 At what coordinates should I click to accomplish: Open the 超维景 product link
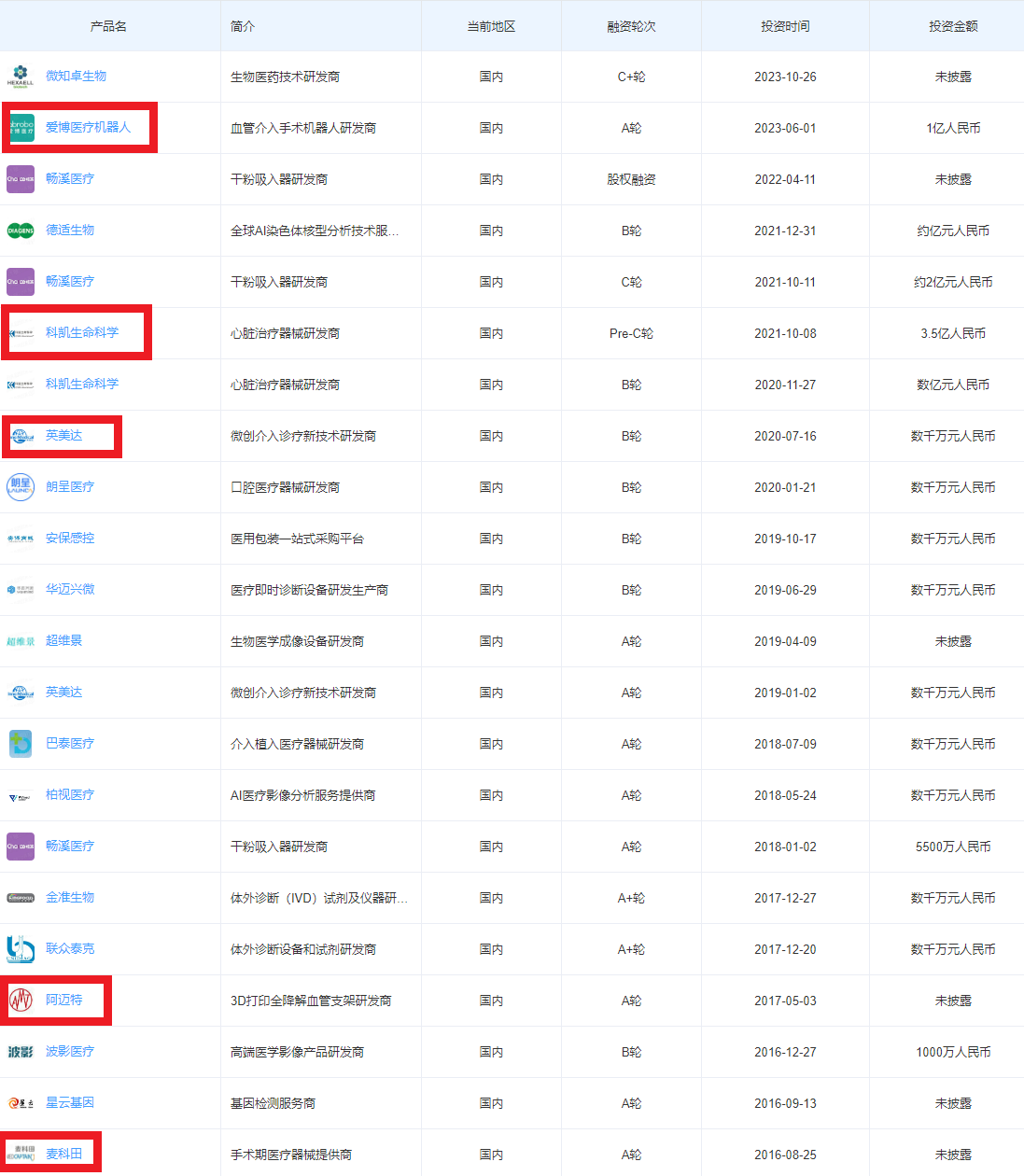pos(63,641)
